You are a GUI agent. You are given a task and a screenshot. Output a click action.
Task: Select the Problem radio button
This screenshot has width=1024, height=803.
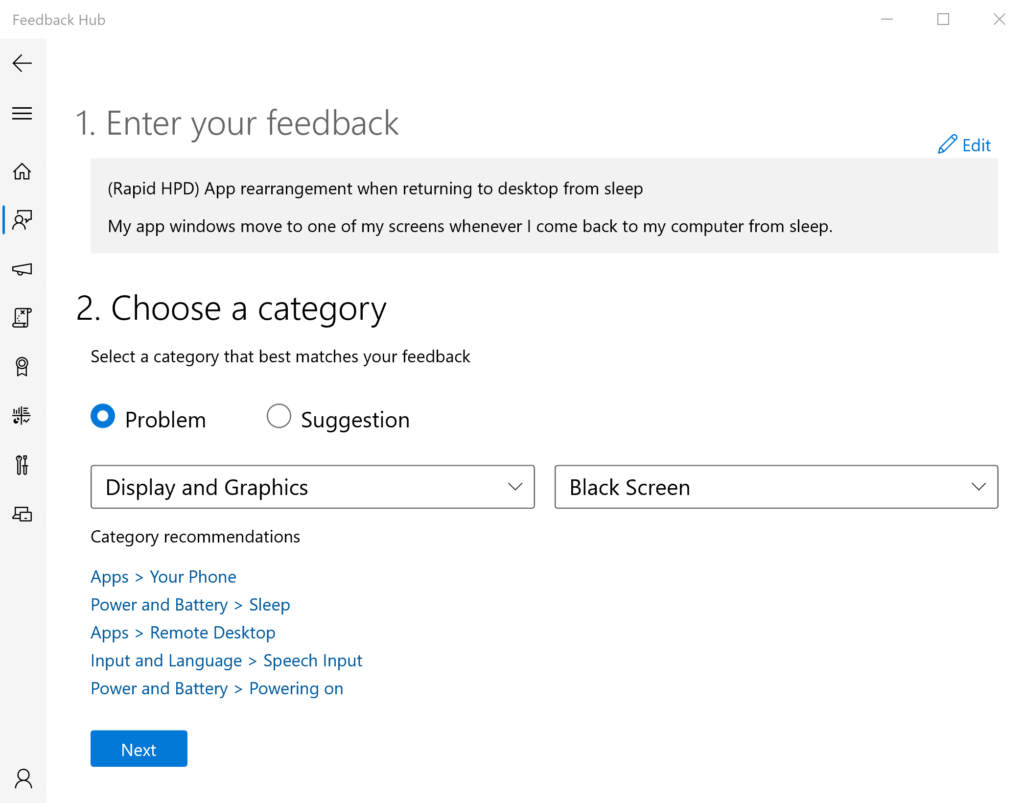(102, 416)
